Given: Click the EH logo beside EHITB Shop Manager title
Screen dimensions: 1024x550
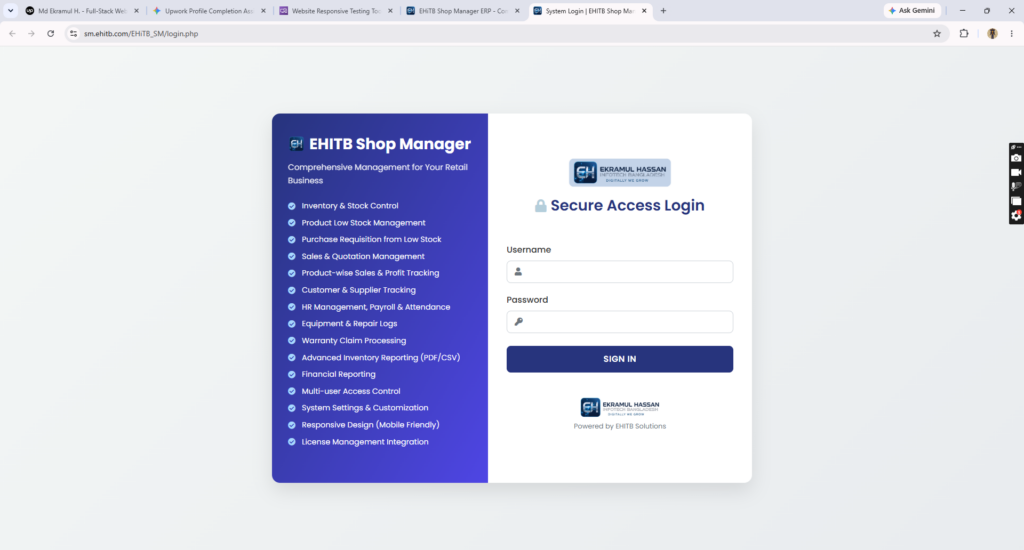Looking at the screenshot, I should [296, 144].
